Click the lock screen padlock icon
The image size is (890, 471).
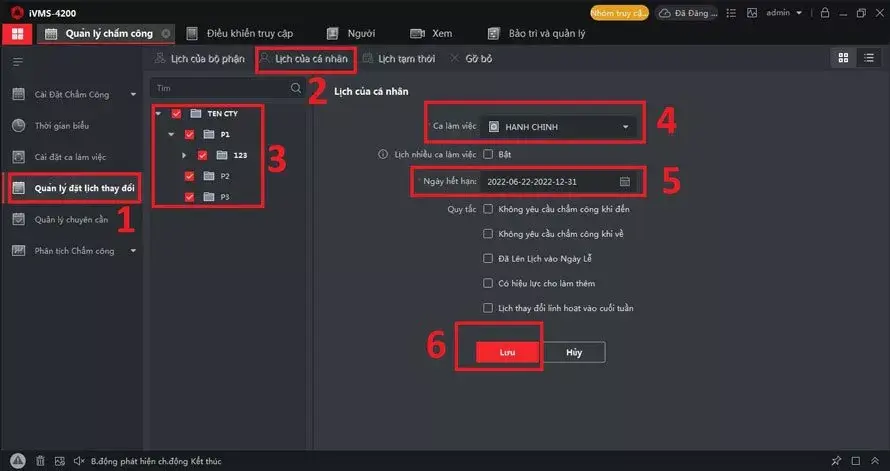click(x=825, y=12)
